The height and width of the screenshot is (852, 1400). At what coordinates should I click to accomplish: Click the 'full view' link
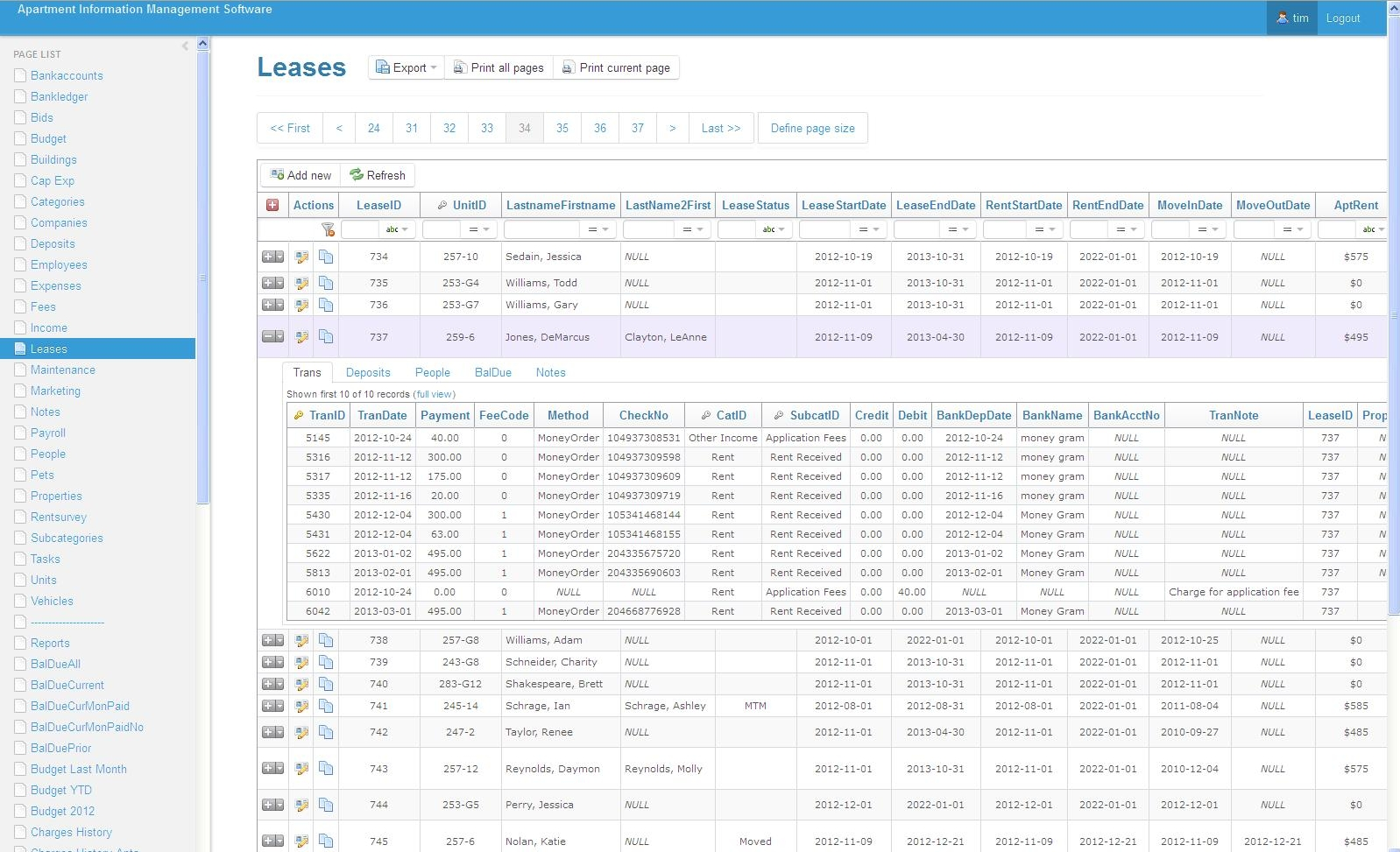coord(435,395)
